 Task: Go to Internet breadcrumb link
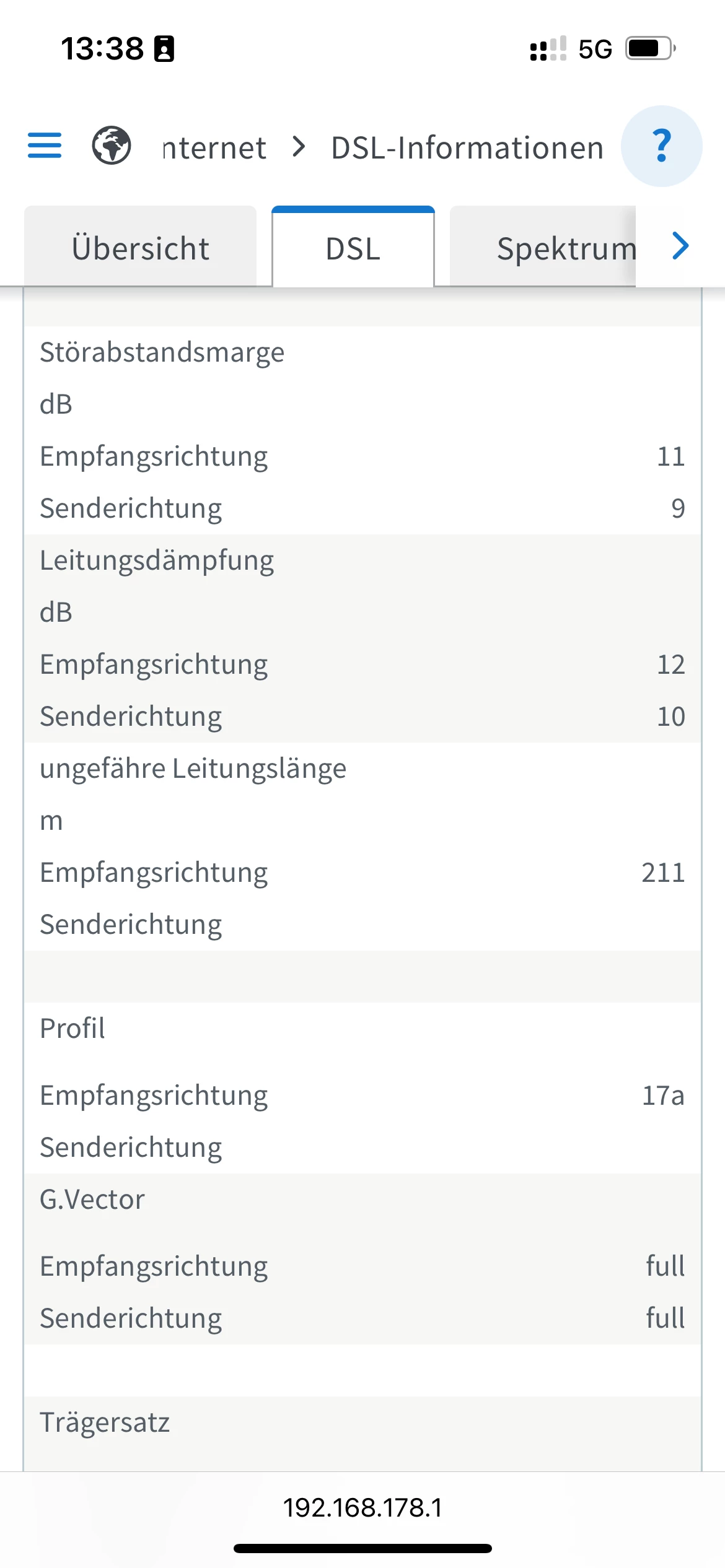(x=214, y=148)
